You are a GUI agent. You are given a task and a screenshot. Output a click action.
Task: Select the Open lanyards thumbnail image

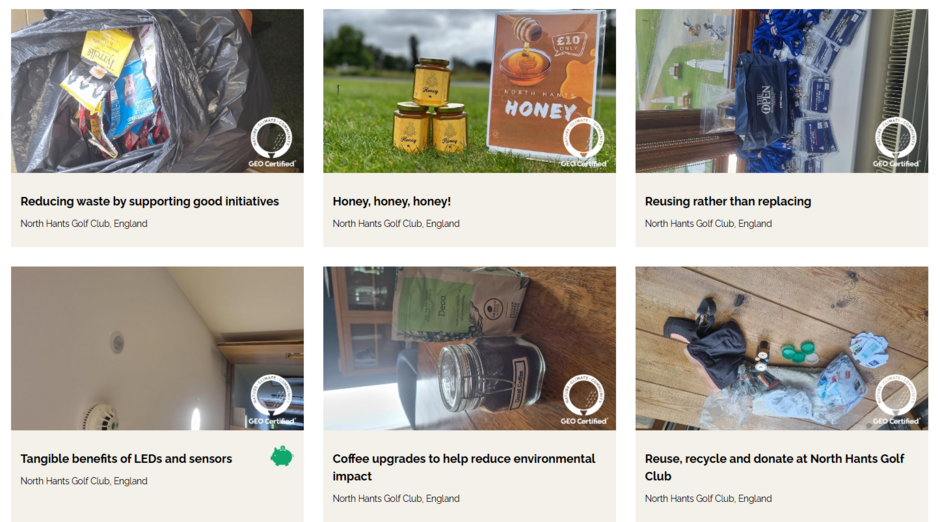(x=782, y=91)
